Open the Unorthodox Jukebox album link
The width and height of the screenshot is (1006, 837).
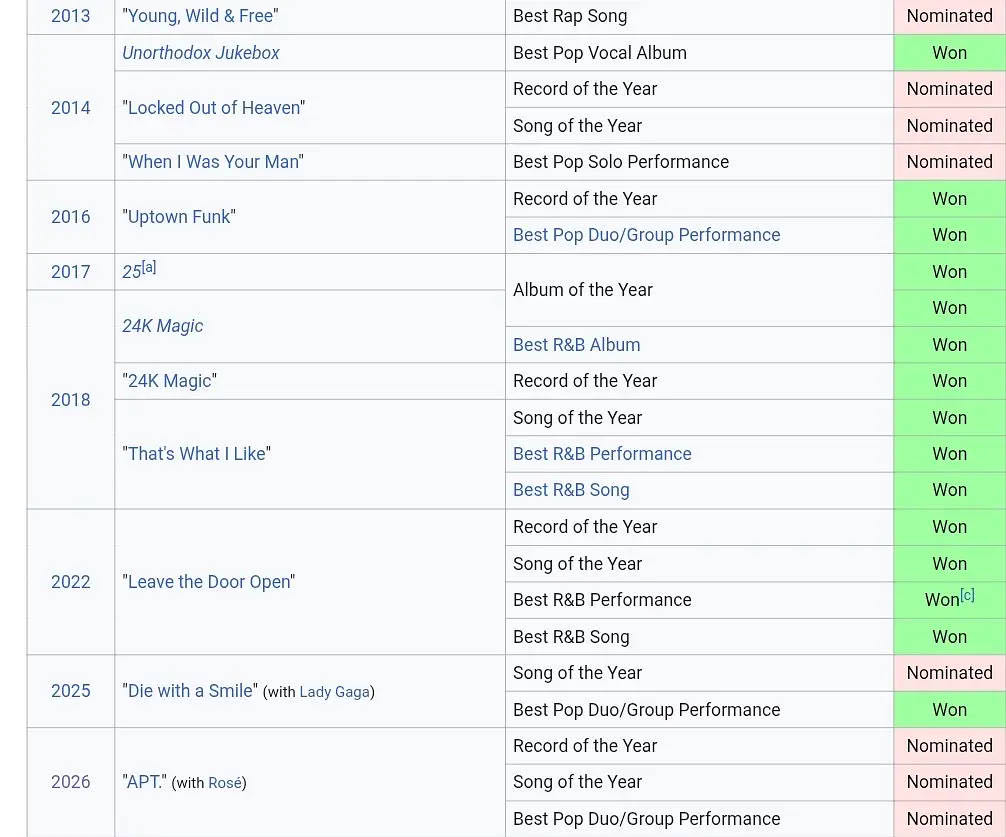pyautogui.click(x=201, y=53)
